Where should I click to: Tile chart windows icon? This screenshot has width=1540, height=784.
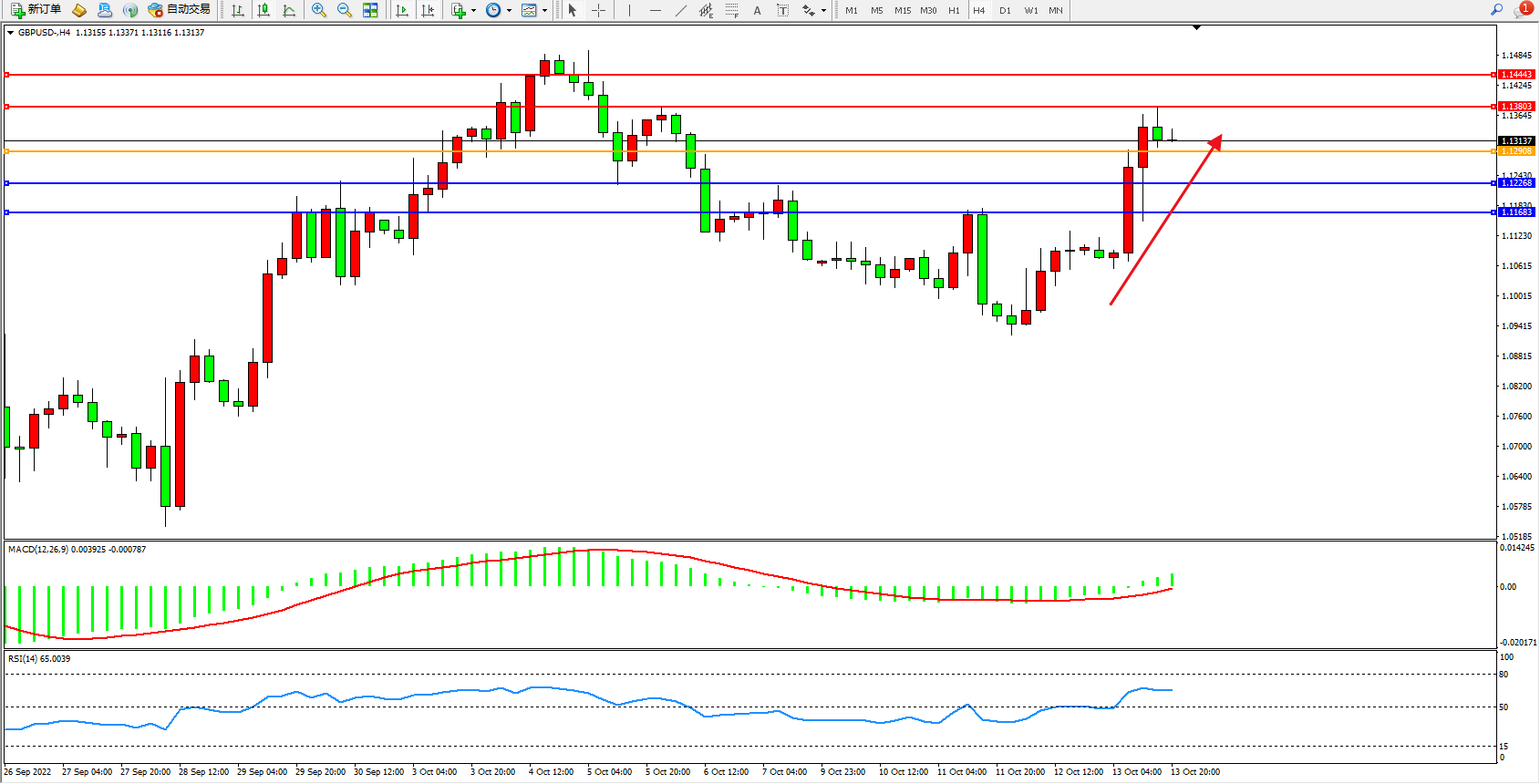[x=370, y=10]
